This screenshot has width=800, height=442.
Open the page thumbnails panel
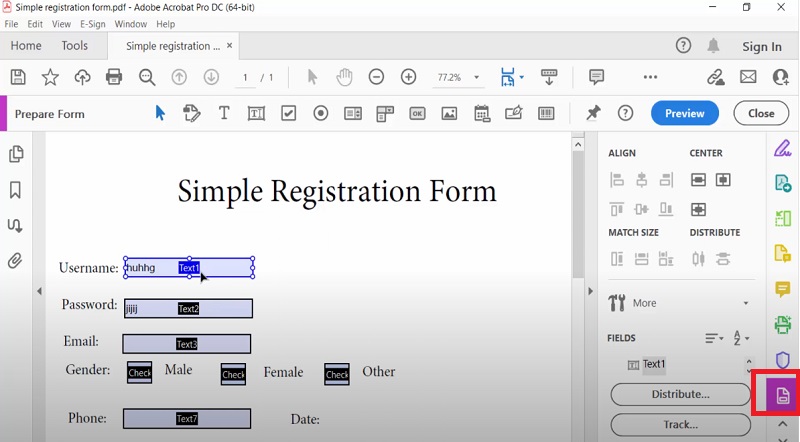point(16,154)
